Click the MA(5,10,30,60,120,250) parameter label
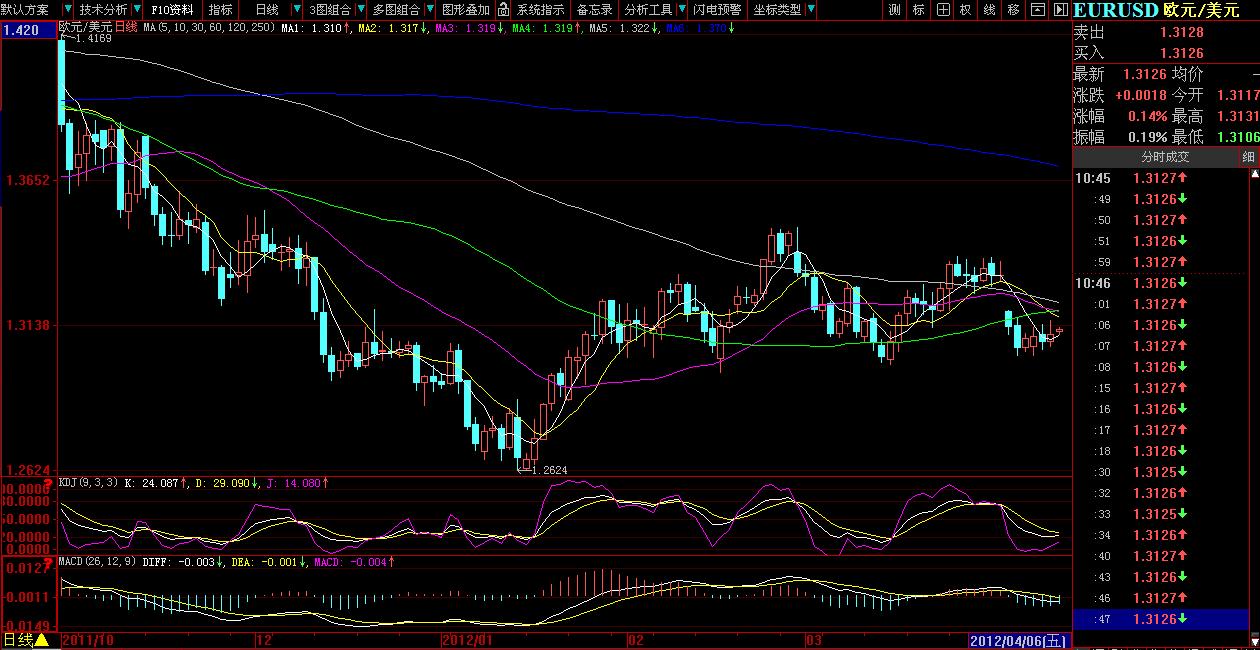 (208, 27)
